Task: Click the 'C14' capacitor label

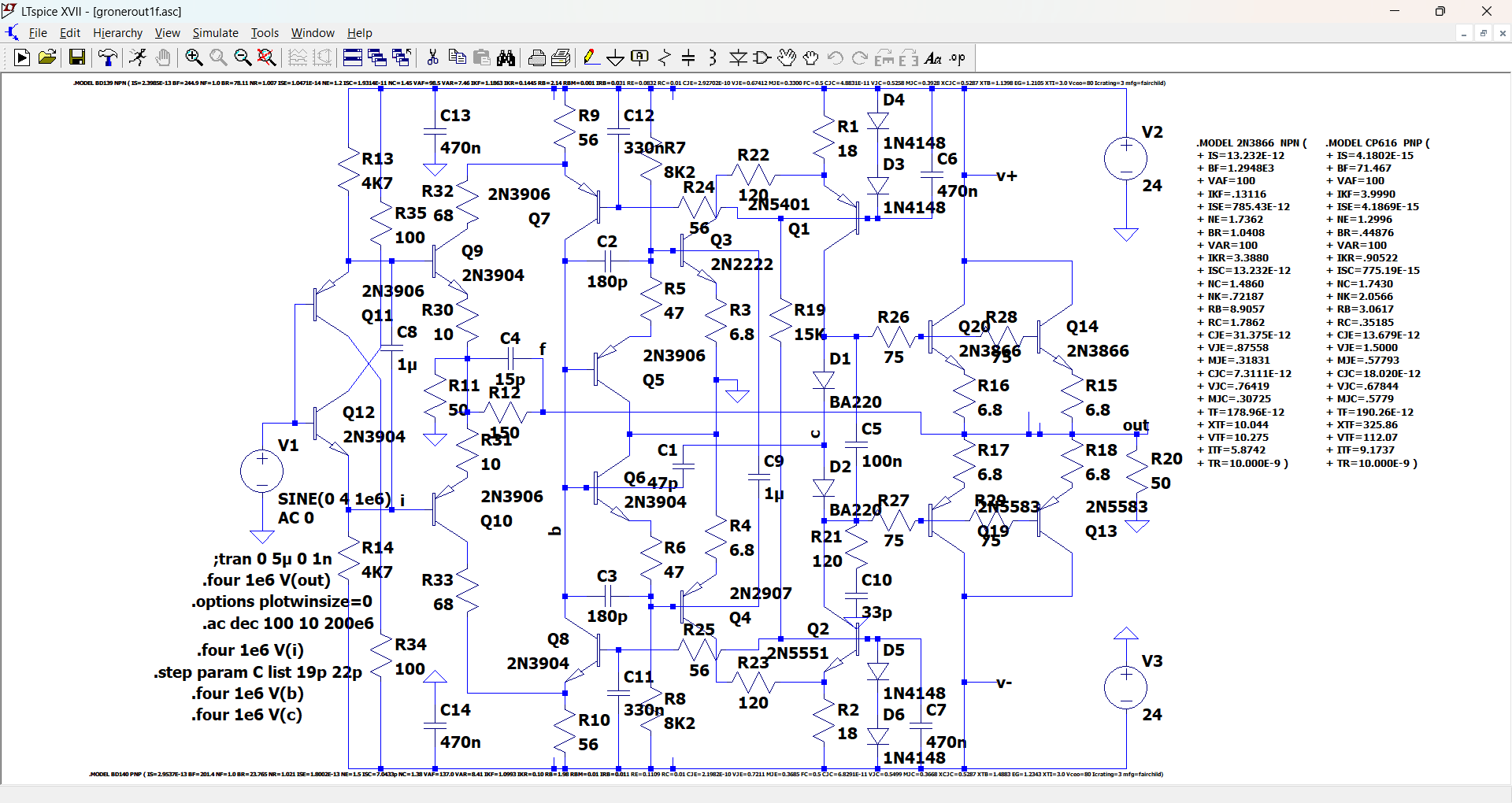Action: coord(455,710)
